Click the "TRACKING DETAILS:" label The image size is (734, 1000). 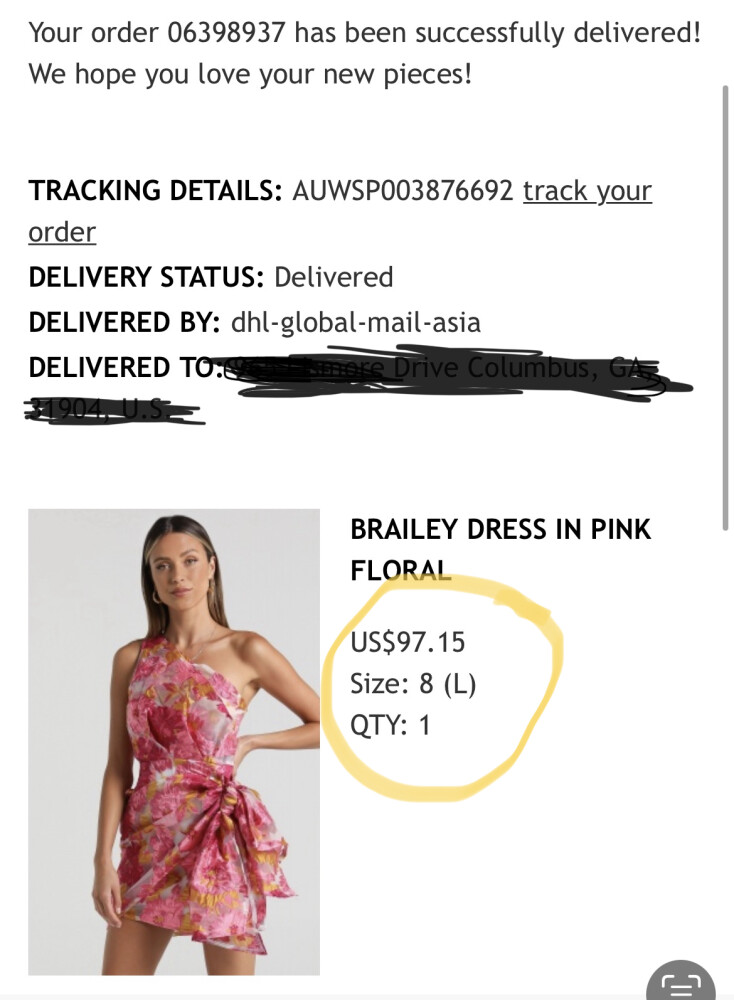click(x=155, y=190)
